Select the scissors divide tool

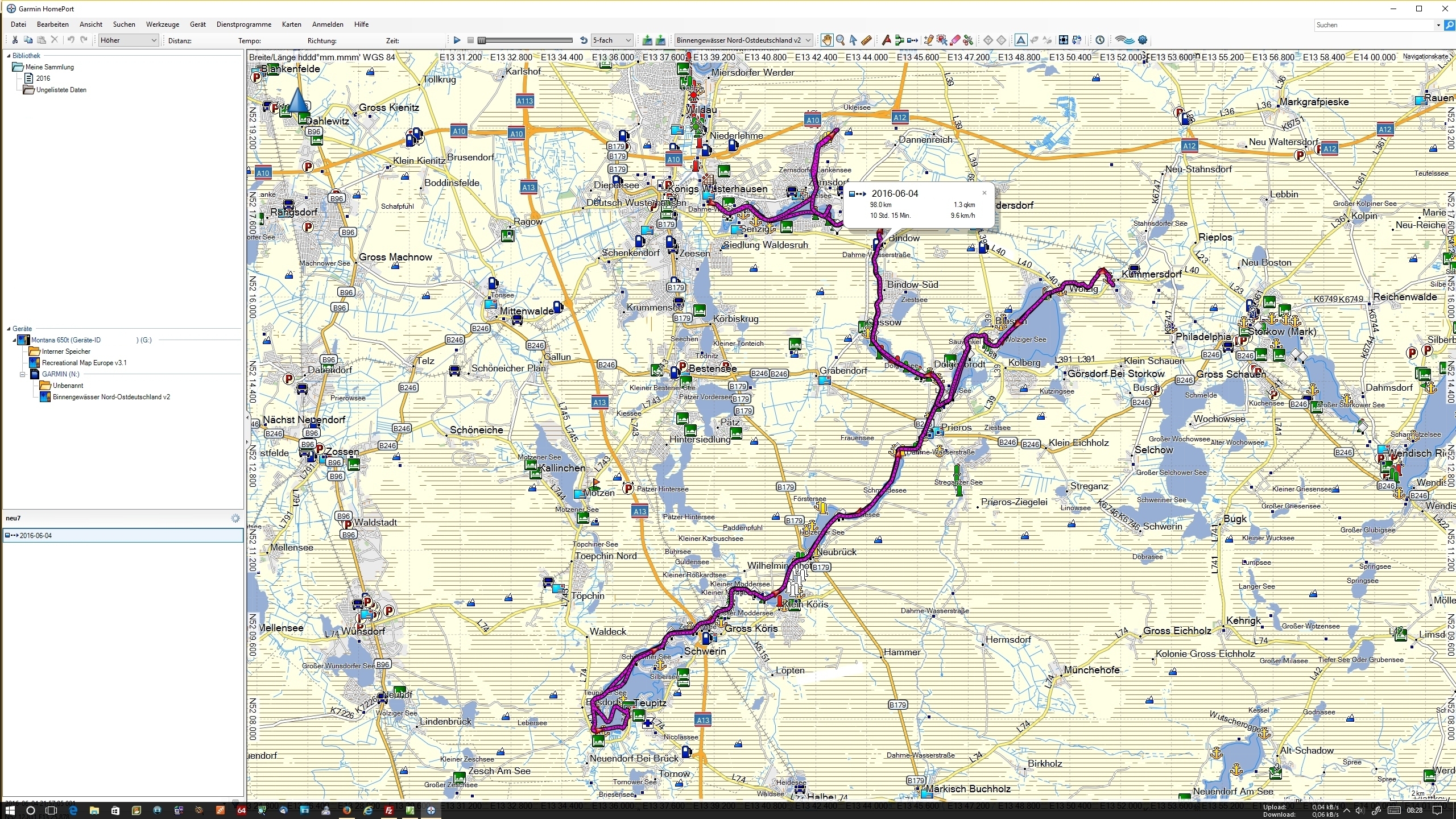click(x=969, y=40)
